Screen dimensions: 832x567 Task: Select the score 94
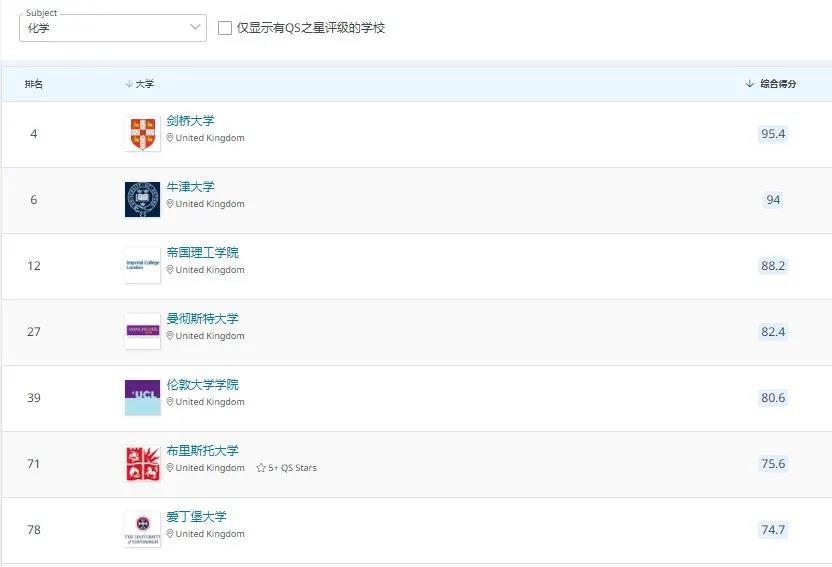pyautogui.click(x=773, y=200)
